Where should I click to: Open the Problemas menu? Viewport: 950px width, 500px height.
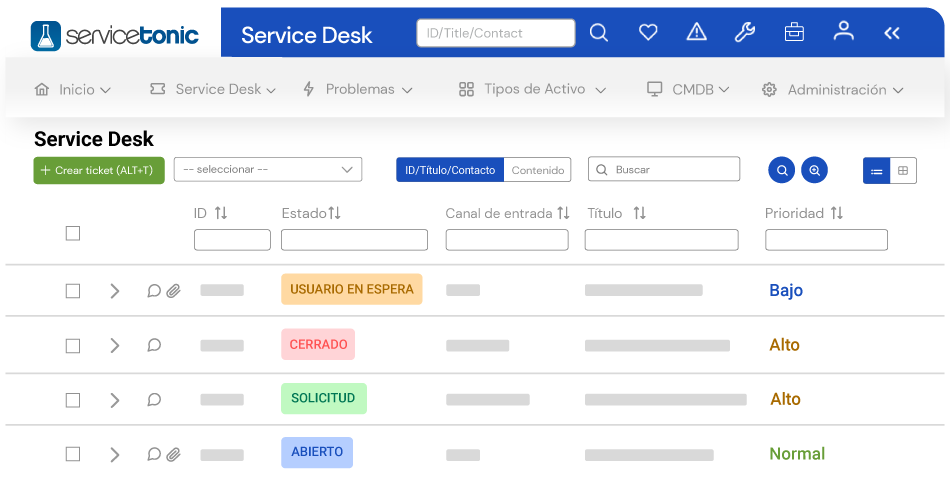pyautogui.click(x=357, y=90)
